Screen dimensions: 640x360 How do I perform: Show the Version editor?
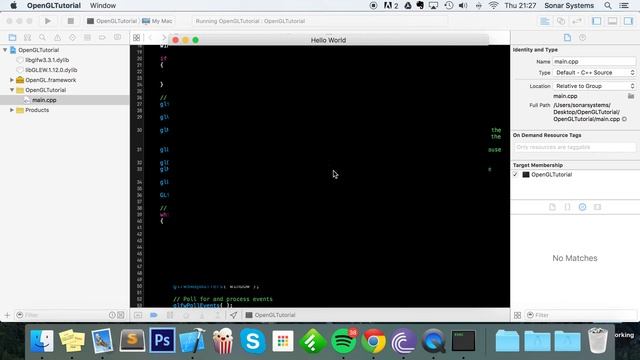click(577, 21)
